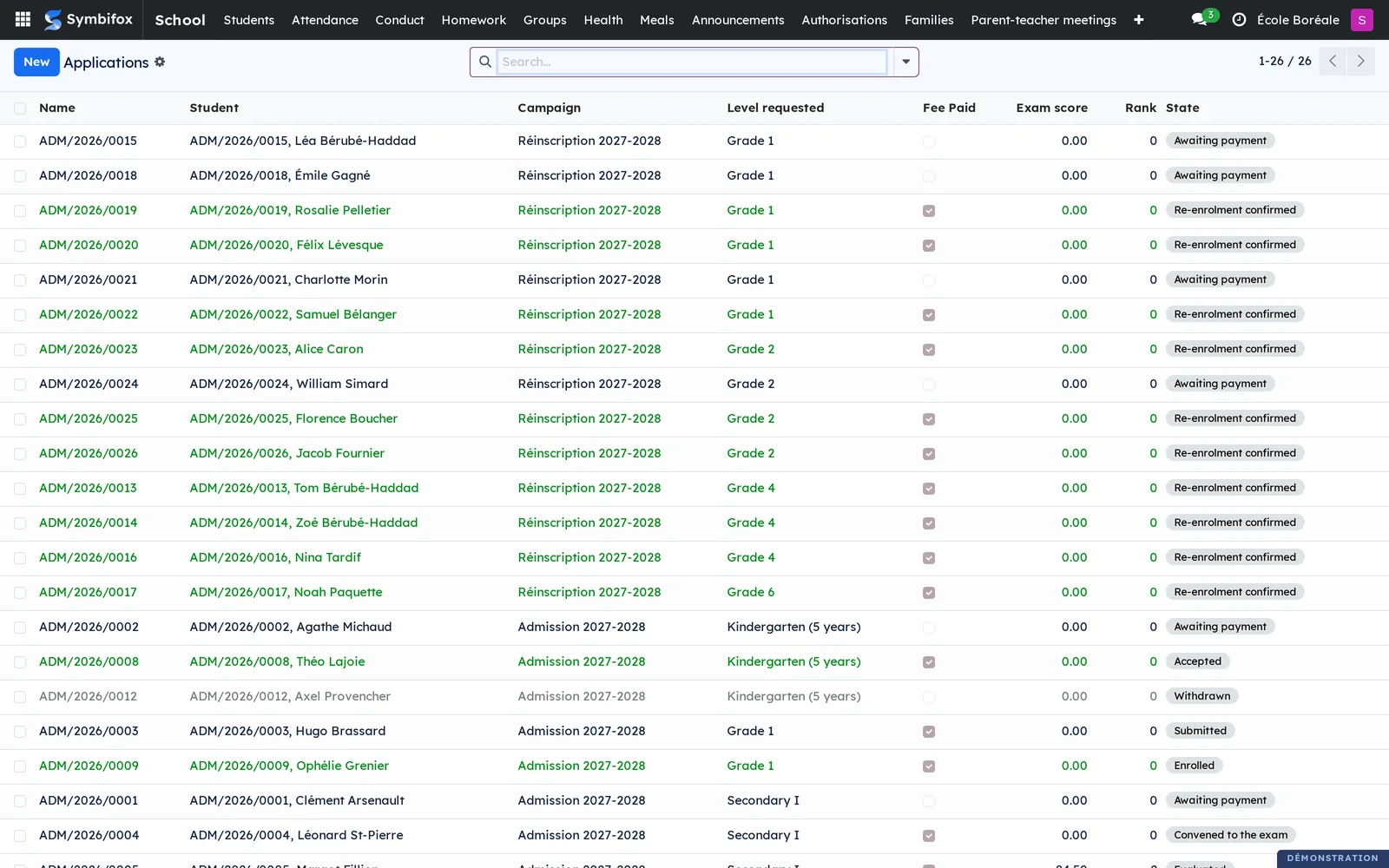Viewport: 1389px width, 868px height.
Task: Open the Students menu
Action: [x=248, y=19]
